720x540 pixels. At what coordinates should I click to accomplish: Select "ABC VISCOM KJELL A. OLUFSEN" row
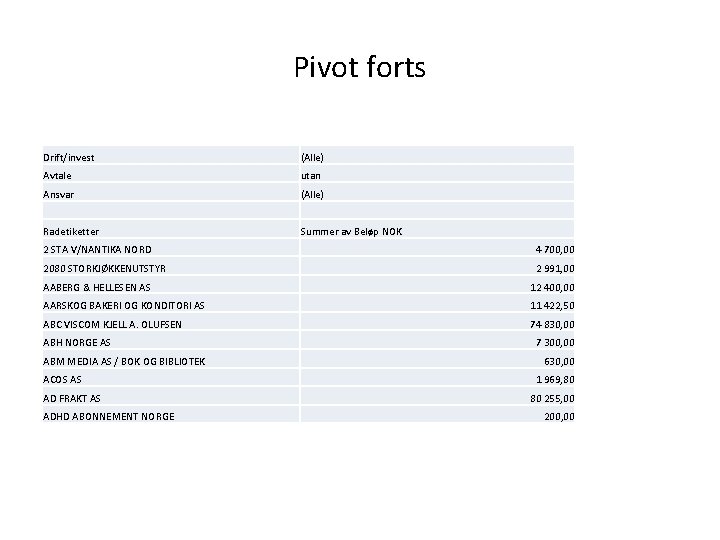point(112,324)
